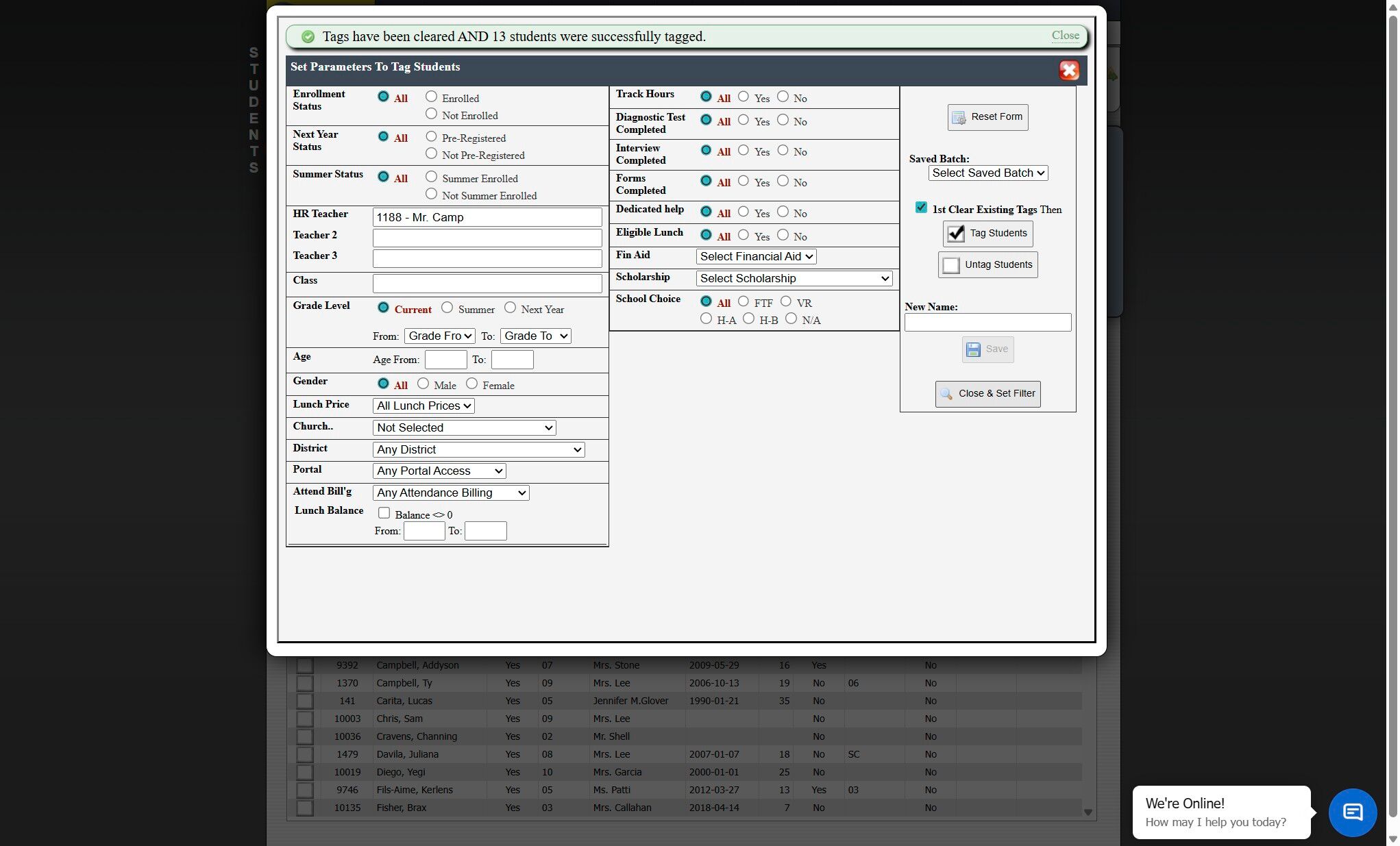
Task: Click the Reset Form icon button
Action: pos(959,118)
